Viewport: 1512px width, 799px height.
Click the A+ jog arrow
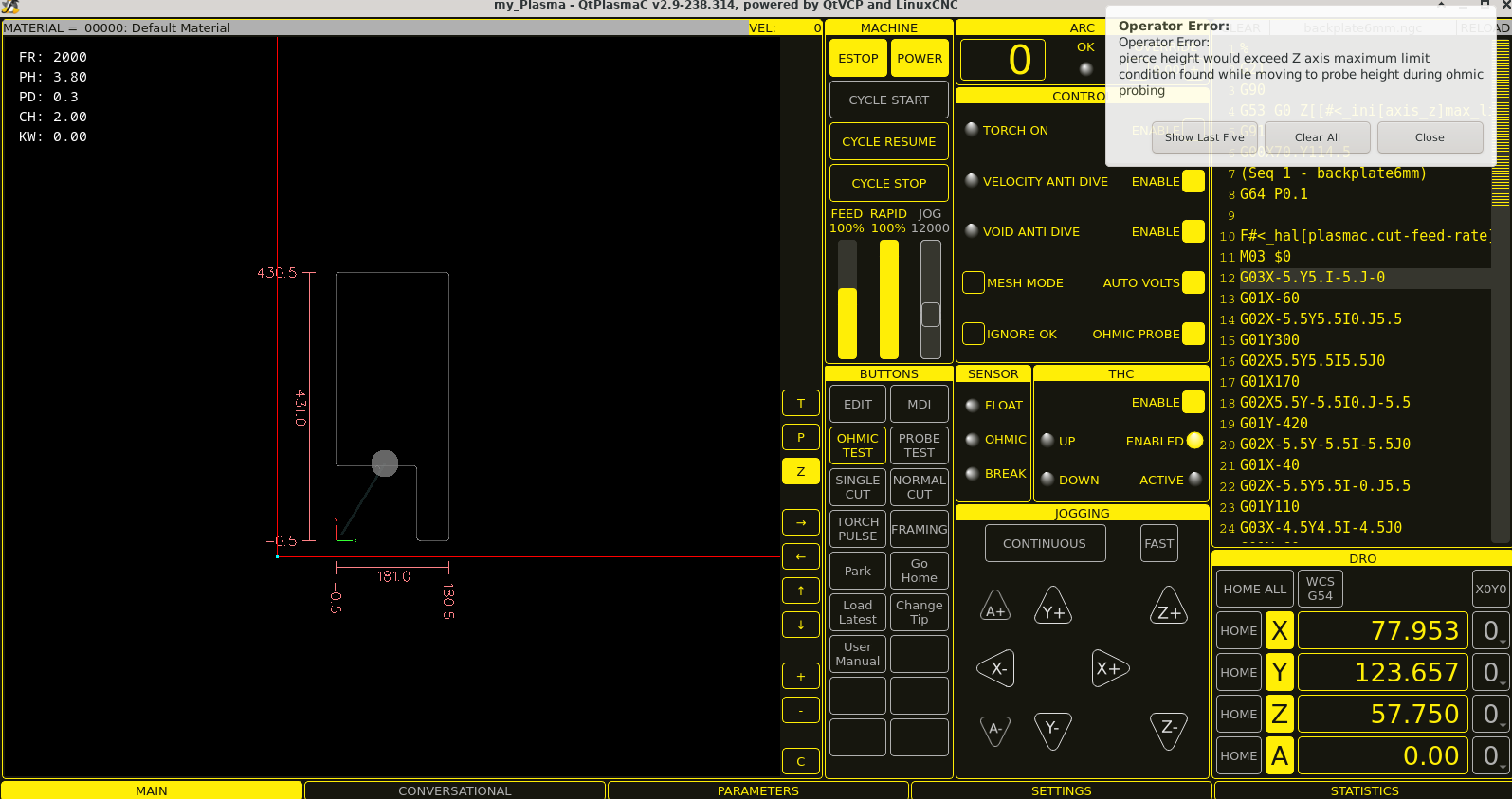coord(995,608)
